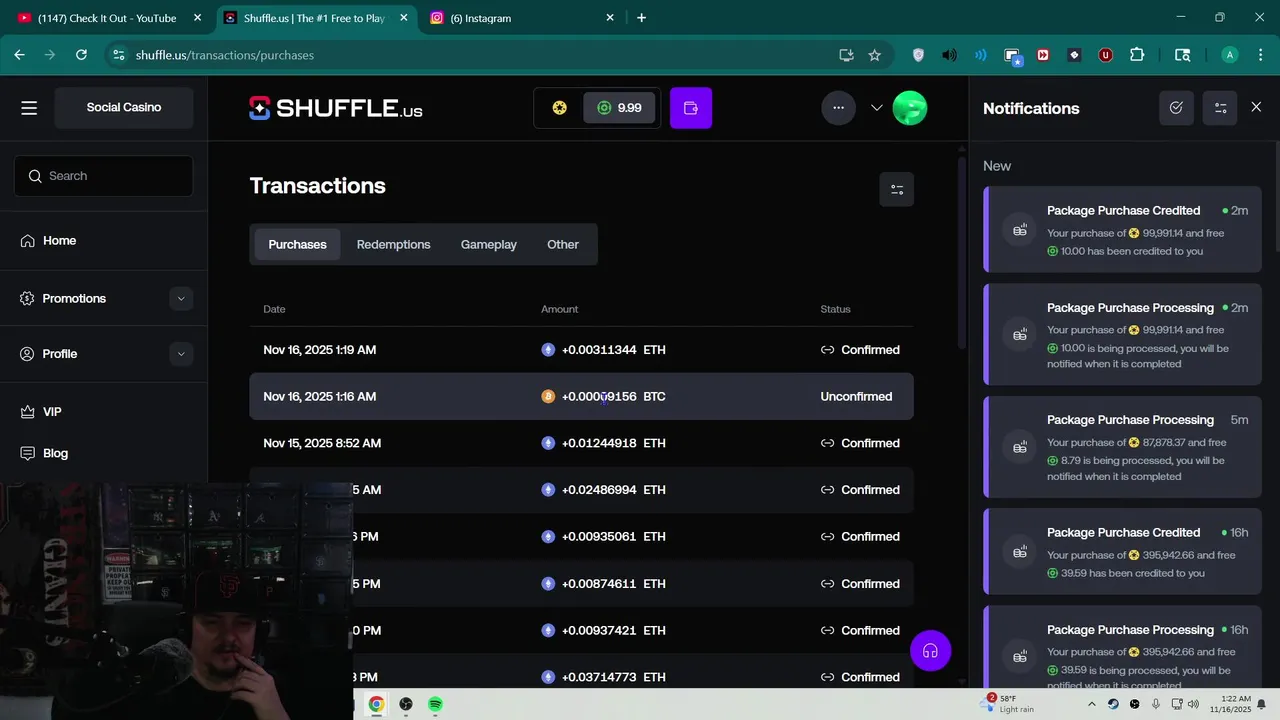The width and height of the screenshot is (1280, 720).
Task: Expand the profile dropdown chevron beside avatar
Action: [x=877, y=108]
